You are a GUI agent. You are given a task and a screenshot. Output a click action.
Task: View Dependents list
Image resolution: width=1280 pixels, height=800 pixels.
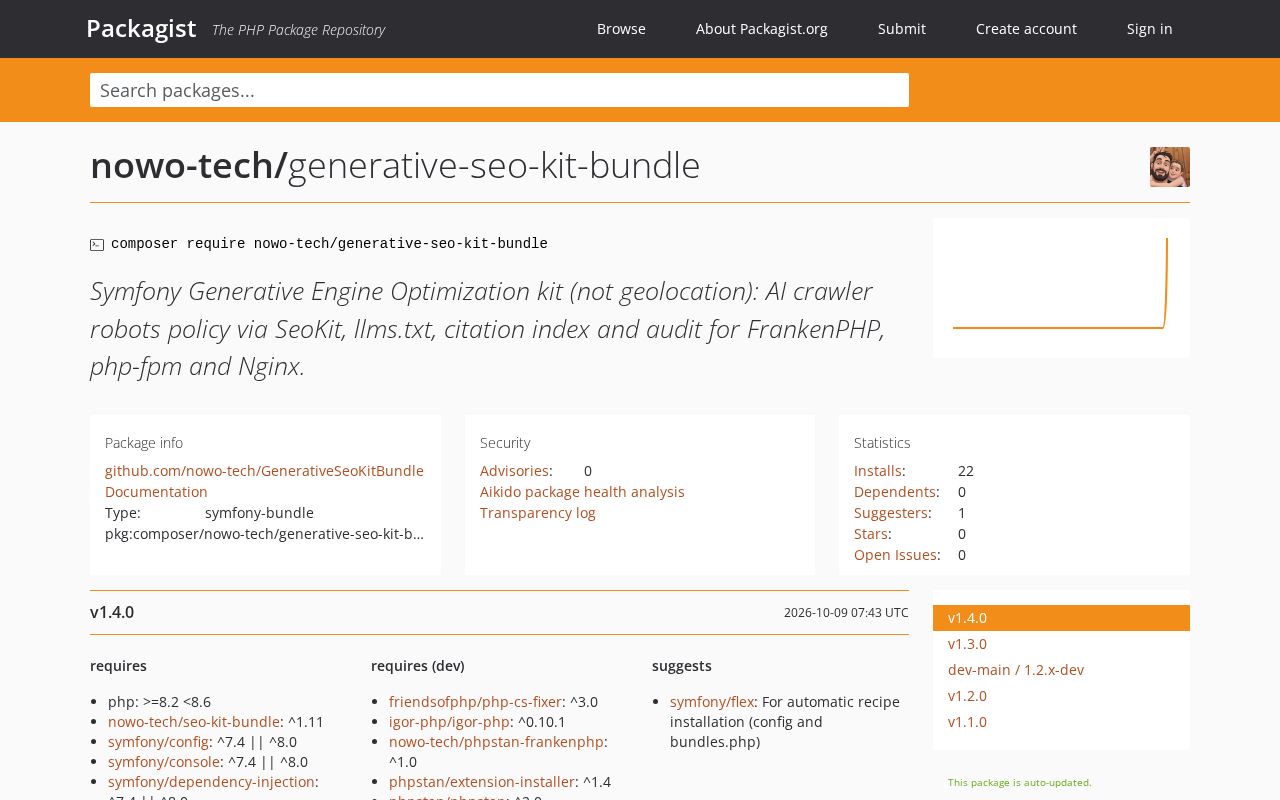pos(895,492)
